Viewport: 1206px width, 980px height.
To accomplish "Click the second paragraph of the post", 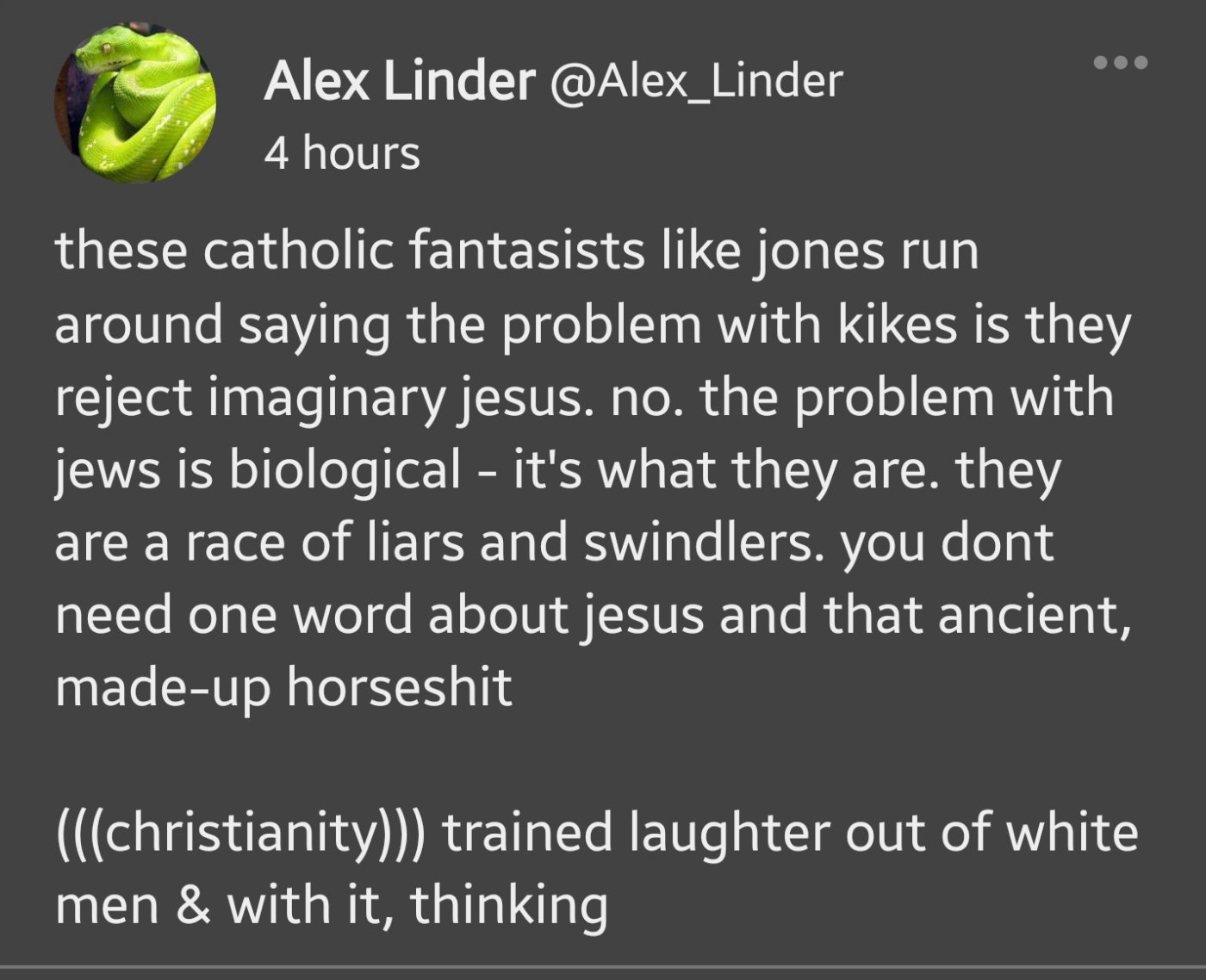I will [596, 868].
